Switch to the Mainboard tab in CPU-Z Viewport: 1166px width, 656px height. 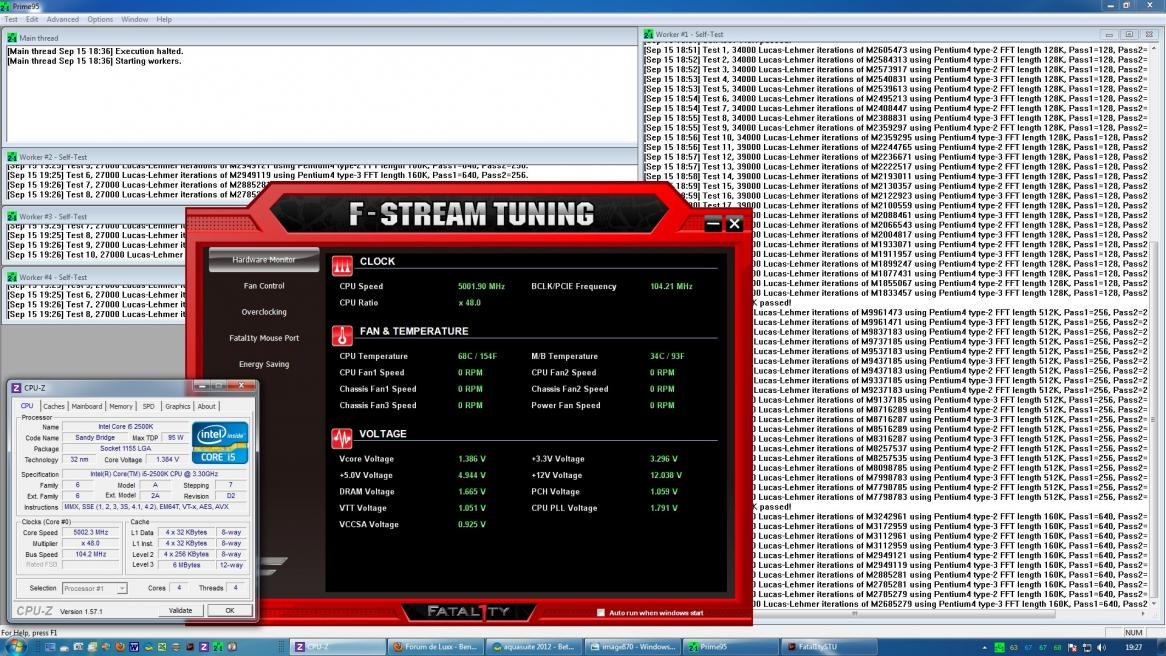[x=87, y=406]
